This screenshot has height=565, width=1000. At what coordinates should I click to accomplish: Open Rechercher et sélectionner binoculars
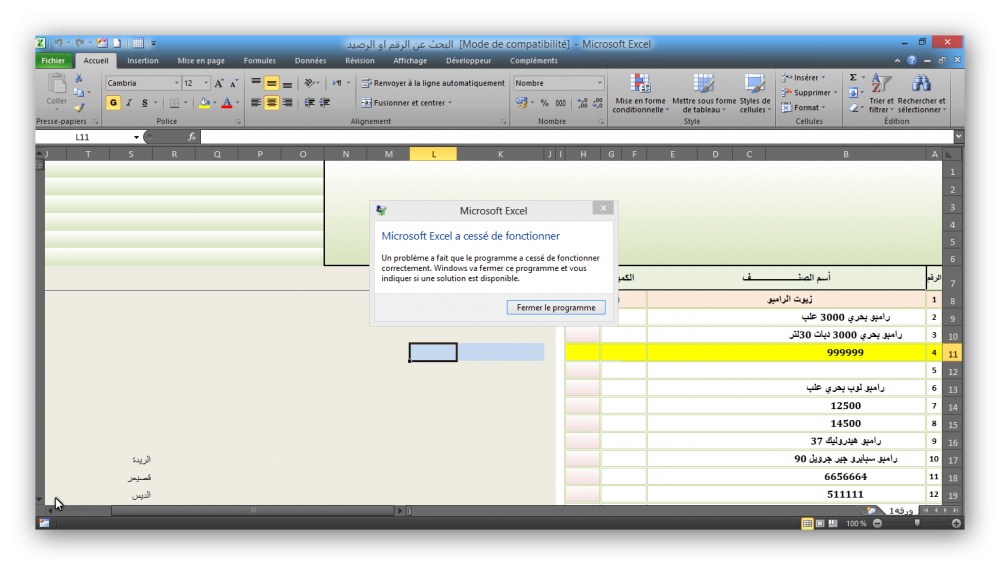point(922,93)
